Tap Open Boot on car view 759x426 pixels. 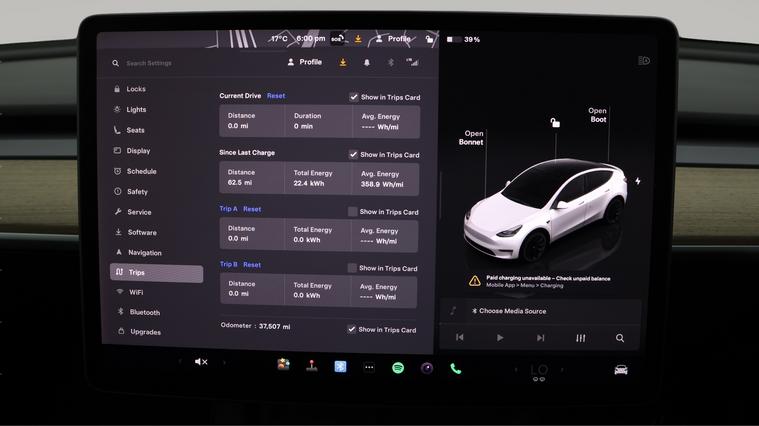tap(598, 115)
